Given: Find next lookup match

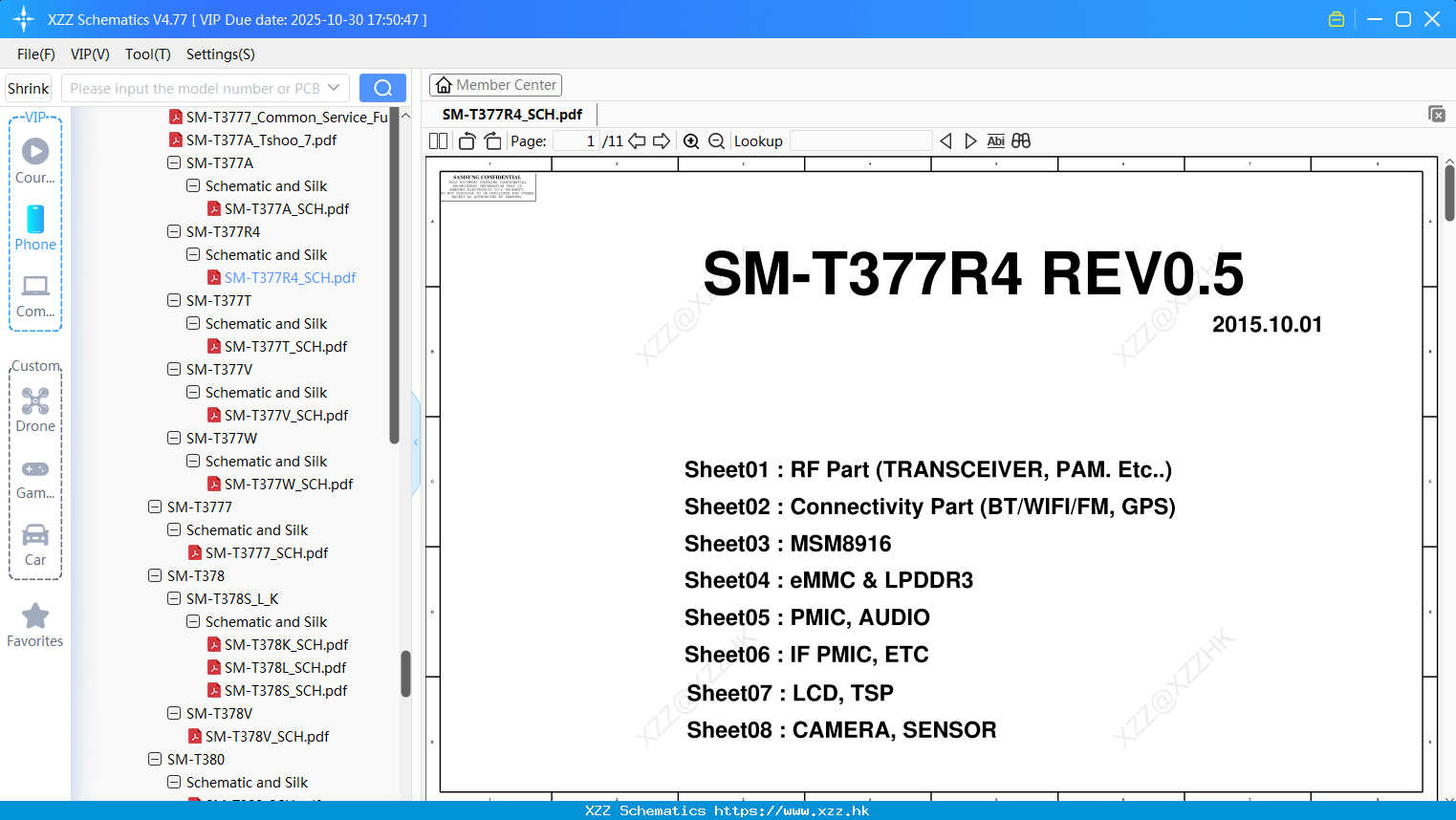Looking at the screenshot, I should pos(970,140).
